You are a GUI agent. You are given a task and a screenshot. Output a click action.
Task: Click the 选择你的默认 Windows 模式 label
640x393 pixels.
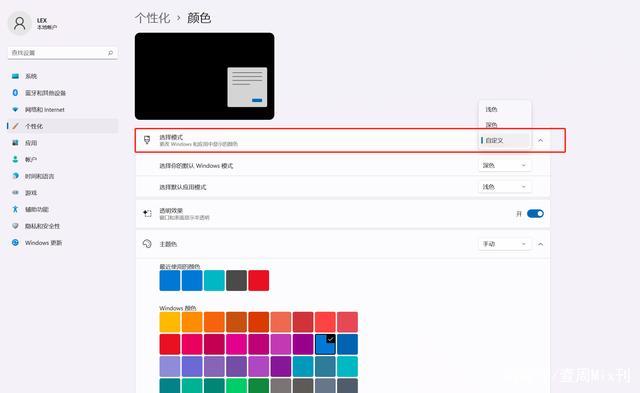(196, 166)
